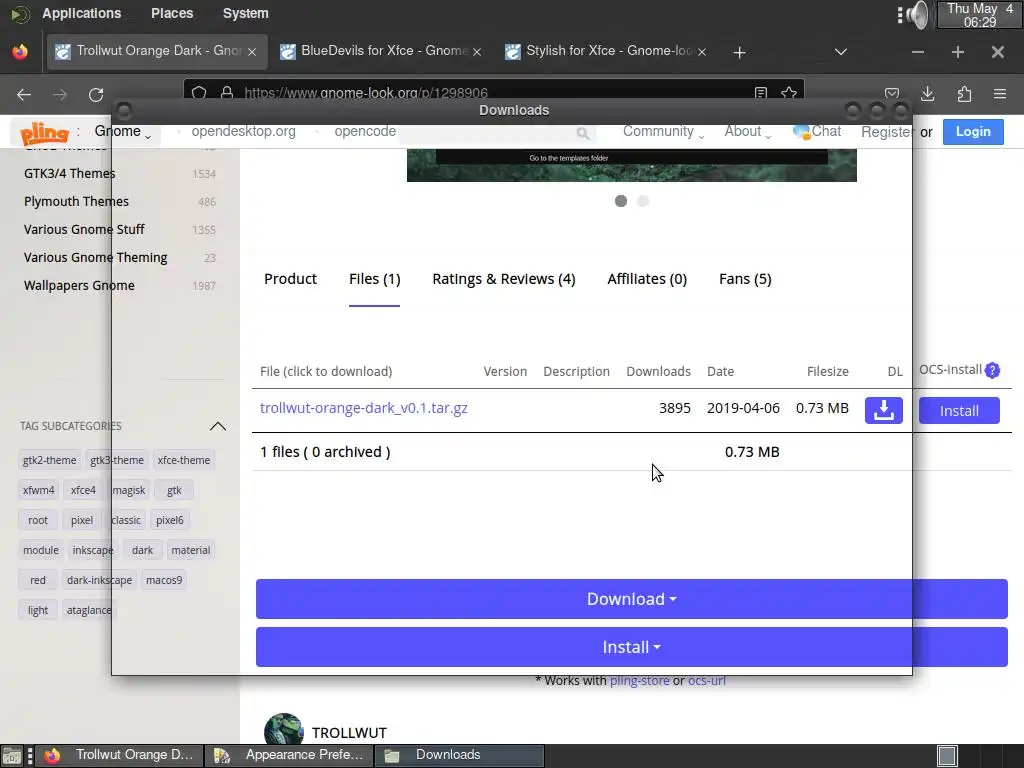Open the System menu

coord(246,13)
